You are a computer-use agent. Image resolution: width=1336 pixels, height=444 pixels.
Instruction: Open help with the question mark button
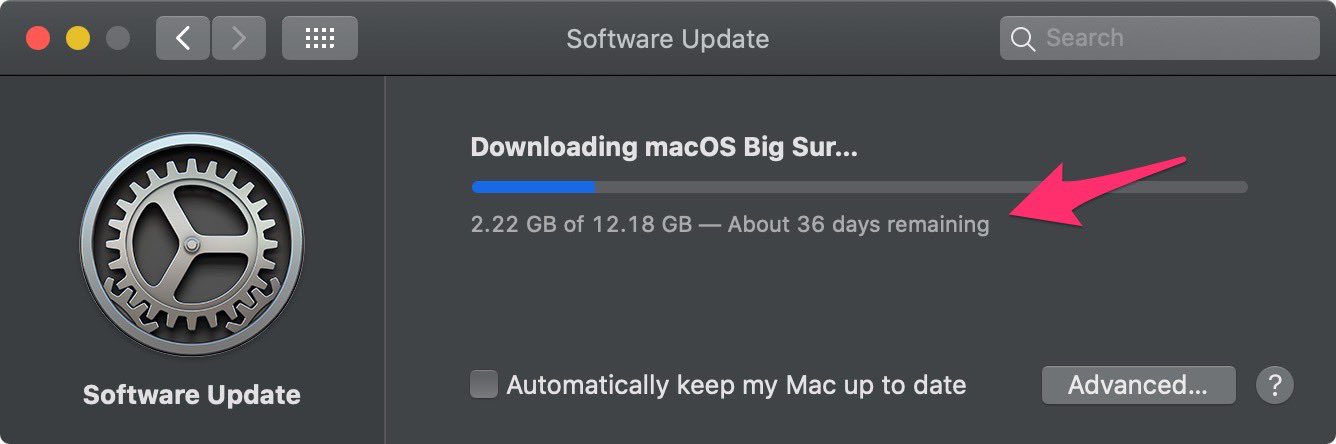1274,385
